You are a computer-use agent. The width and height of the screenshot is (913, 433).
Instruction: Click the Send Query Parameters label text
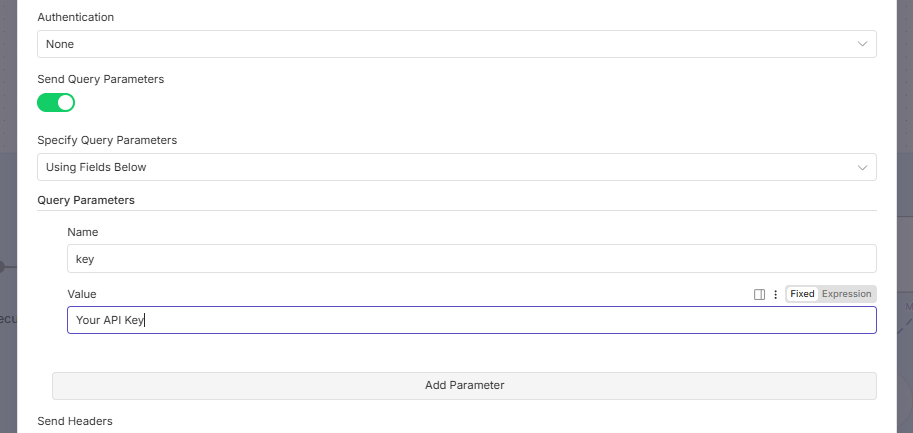pos(100,78)
